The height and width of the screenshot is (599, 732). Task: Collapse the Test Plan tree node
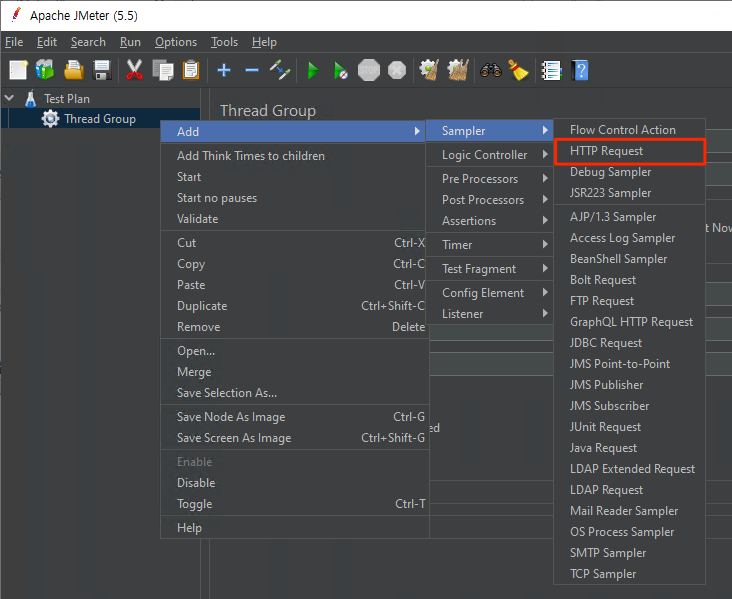coord(9,98)
